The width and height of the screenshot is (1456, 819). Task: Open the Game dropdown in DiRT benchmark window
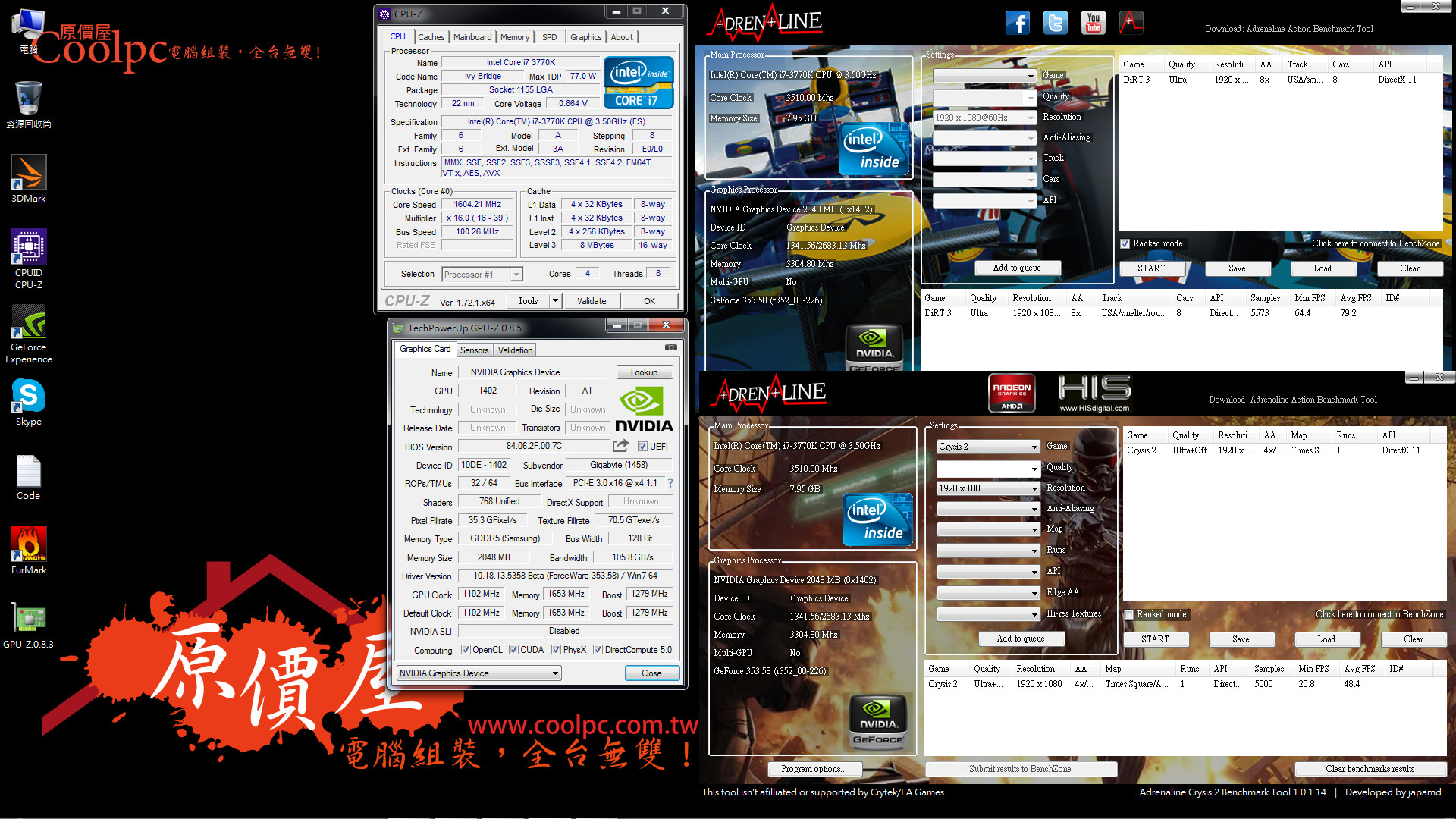[x=984, y=76]
